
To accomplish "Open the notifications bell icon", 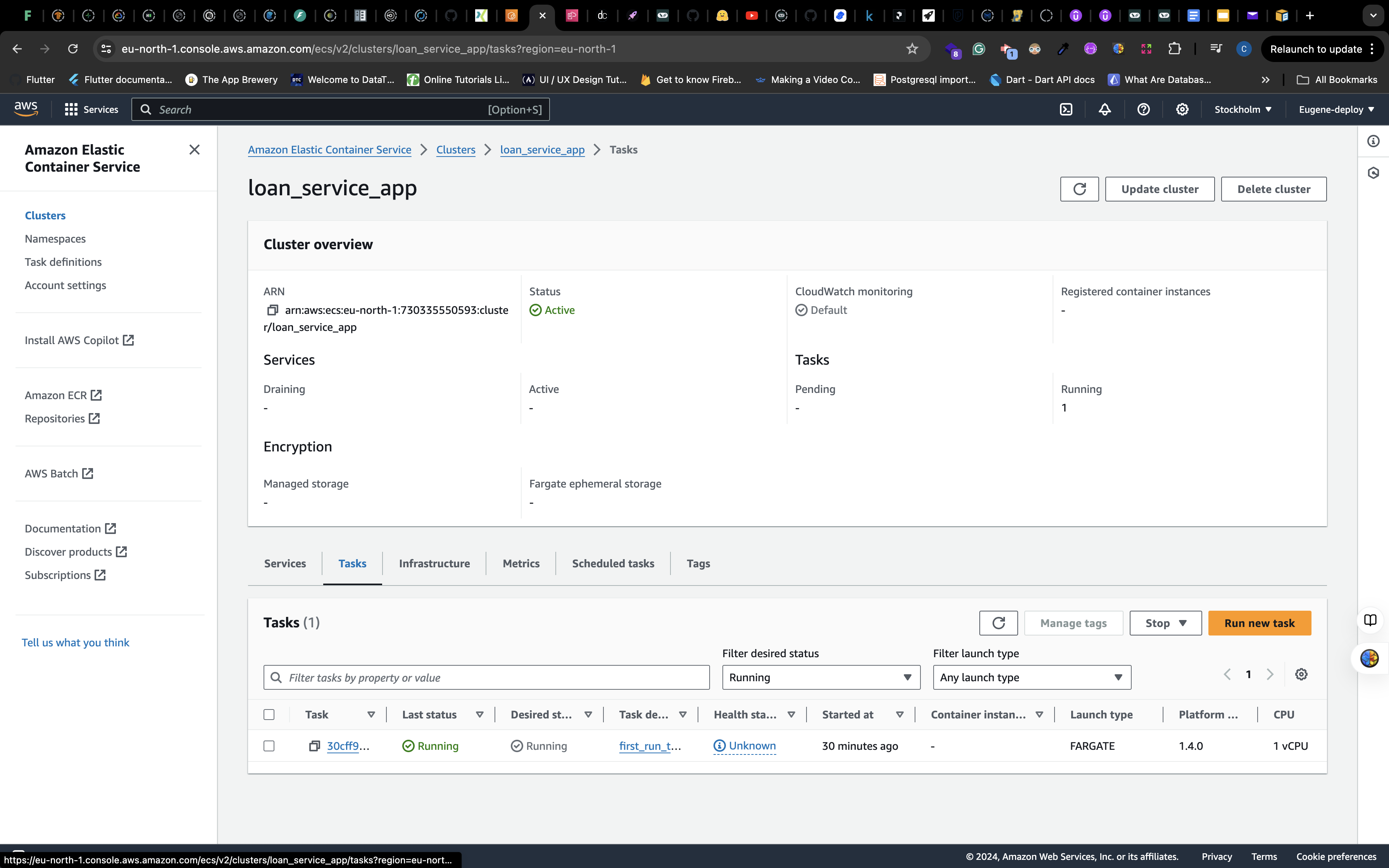I will tap(1104, 109).
